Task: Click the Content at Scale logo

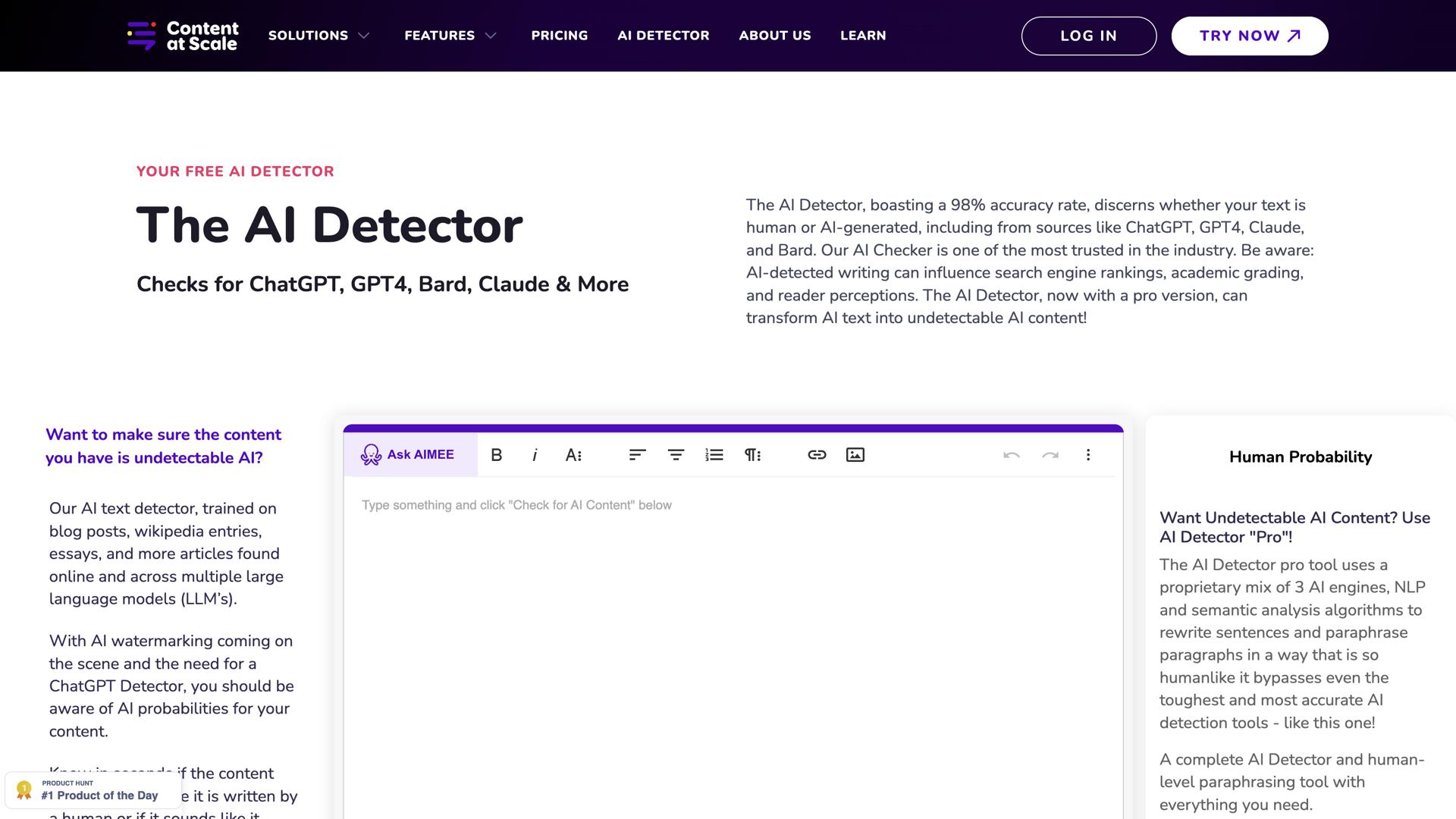Action: point(182,35)
